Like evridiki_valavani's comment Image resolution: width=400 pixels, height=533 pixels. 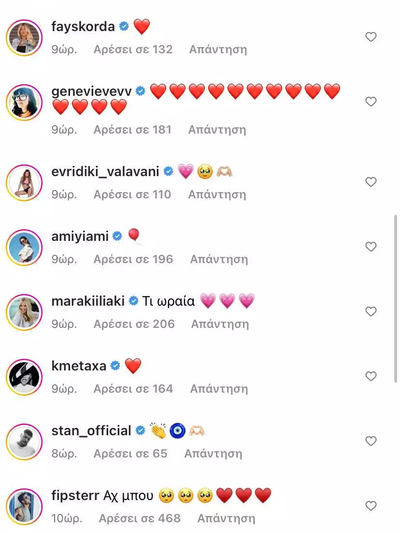point(371,182)
